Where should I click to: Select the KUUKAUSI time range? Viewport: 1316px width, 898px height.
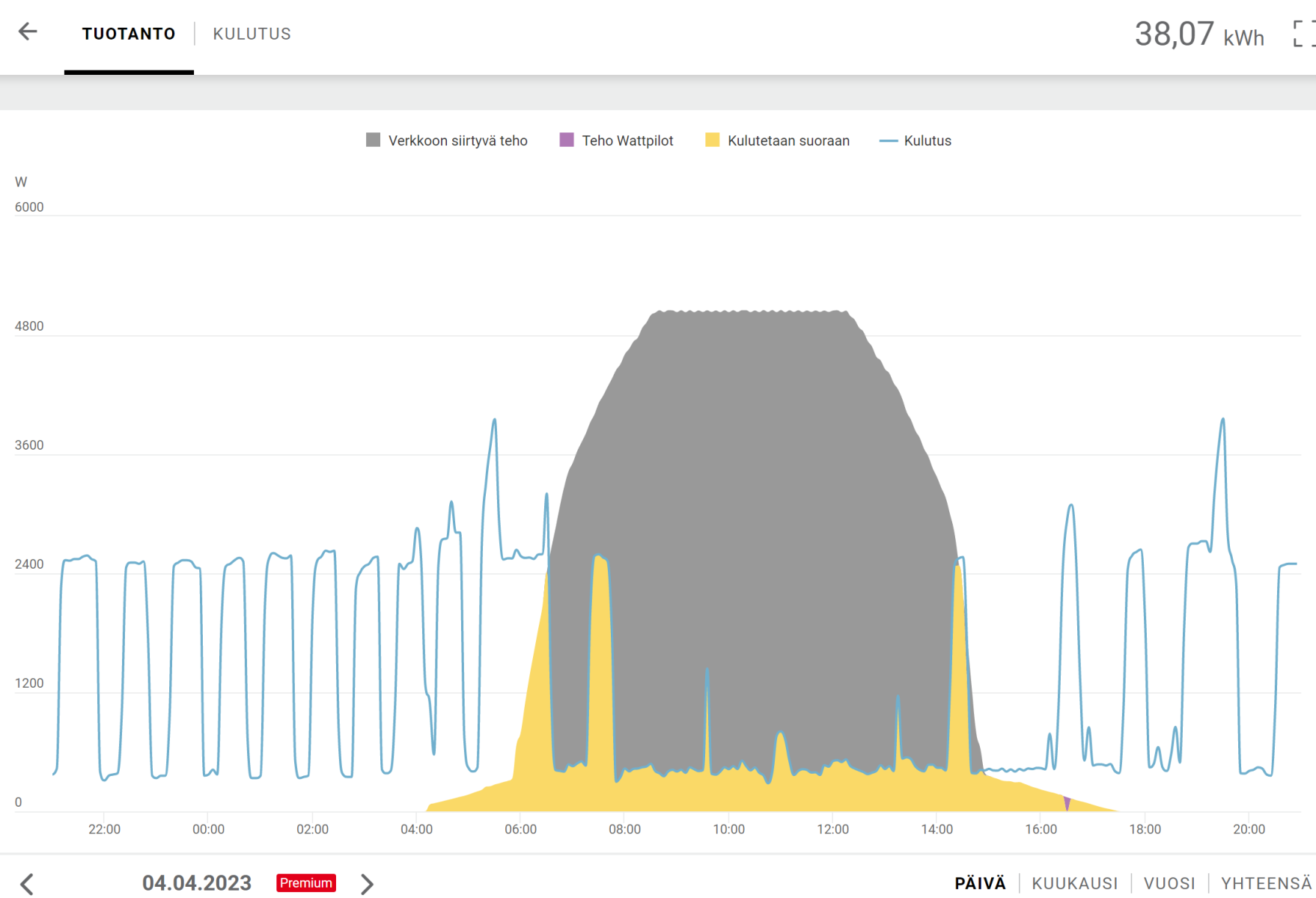click(x=1074, y=884)
